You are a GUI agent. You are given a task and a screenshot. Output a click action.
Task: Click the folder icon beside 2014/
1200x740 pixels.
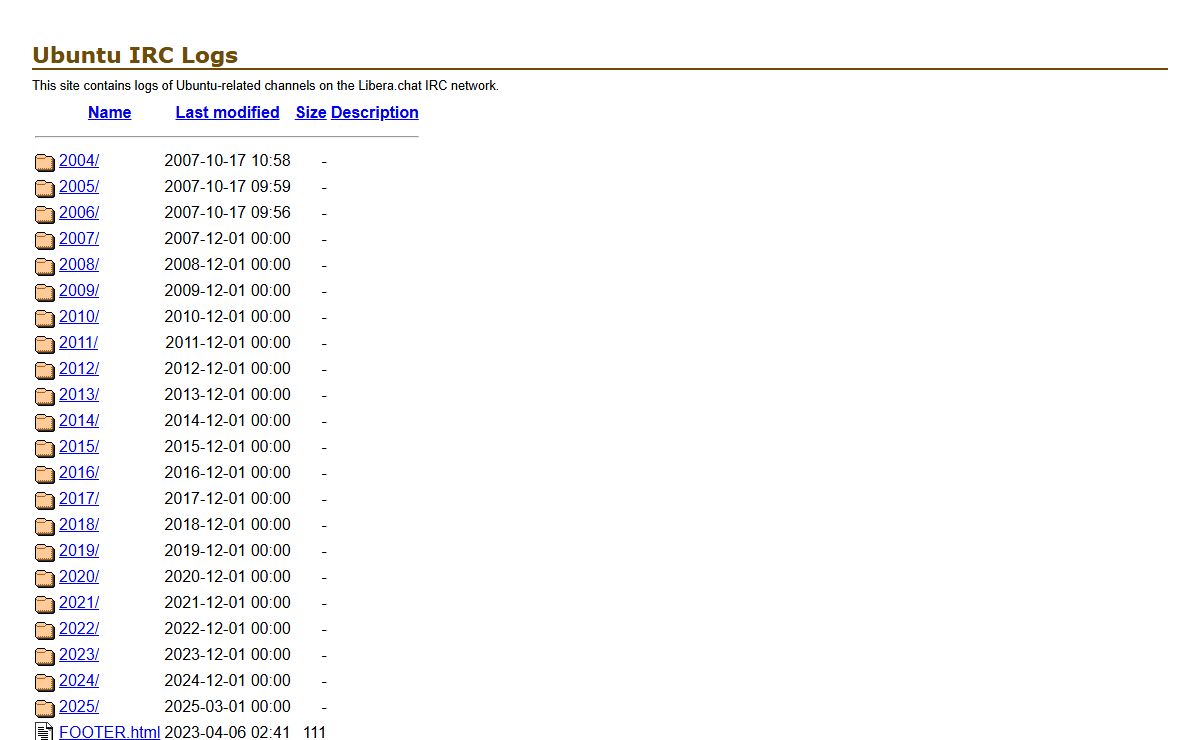click(45, 422)
